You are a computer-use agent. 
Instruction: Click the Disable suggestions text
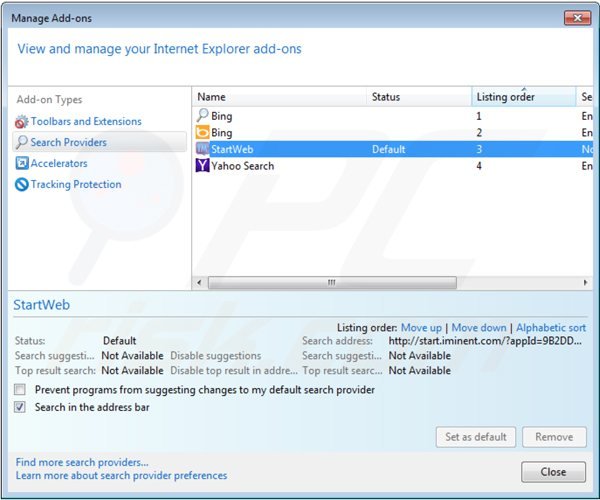(215, 356)
